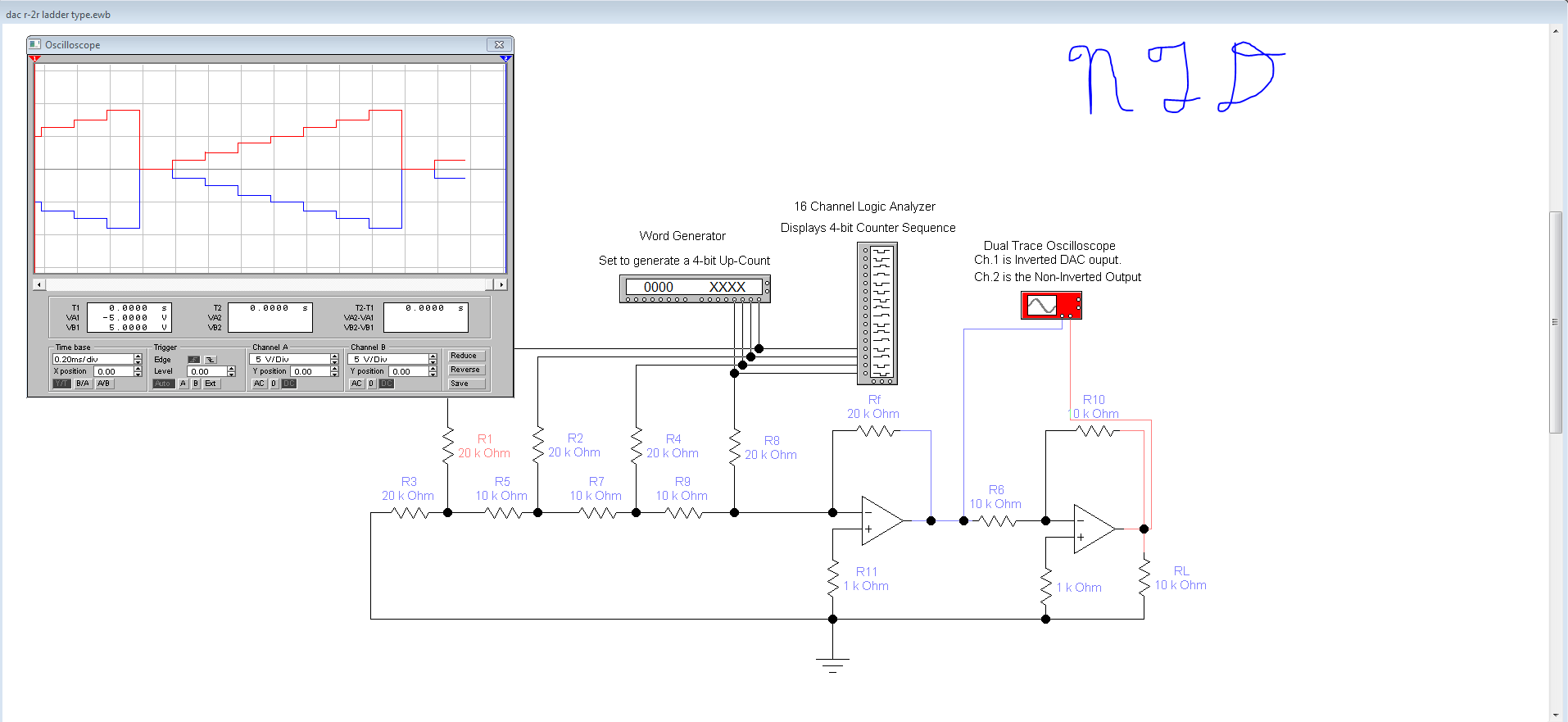Select resistor R7 10 k Ohm
1568x722 pixels.
(x=597, y=513)
